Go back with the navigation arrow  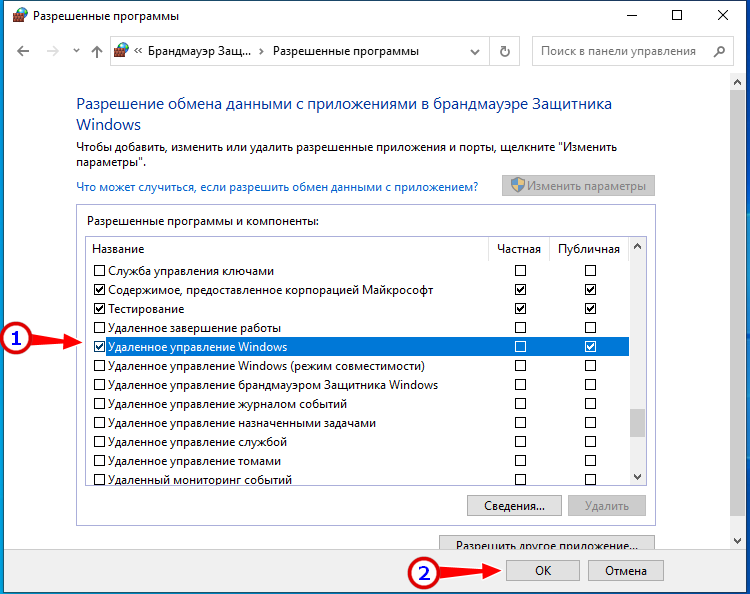point(23,51)
